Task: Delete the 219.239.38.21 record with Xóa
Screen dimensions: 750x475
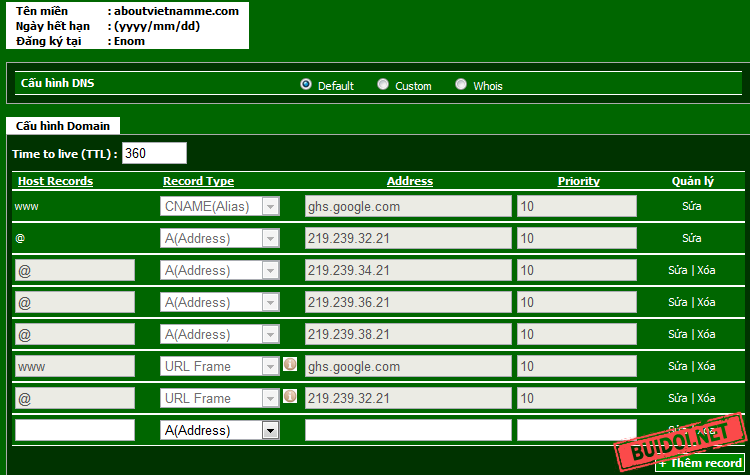Action: [706, 334]
